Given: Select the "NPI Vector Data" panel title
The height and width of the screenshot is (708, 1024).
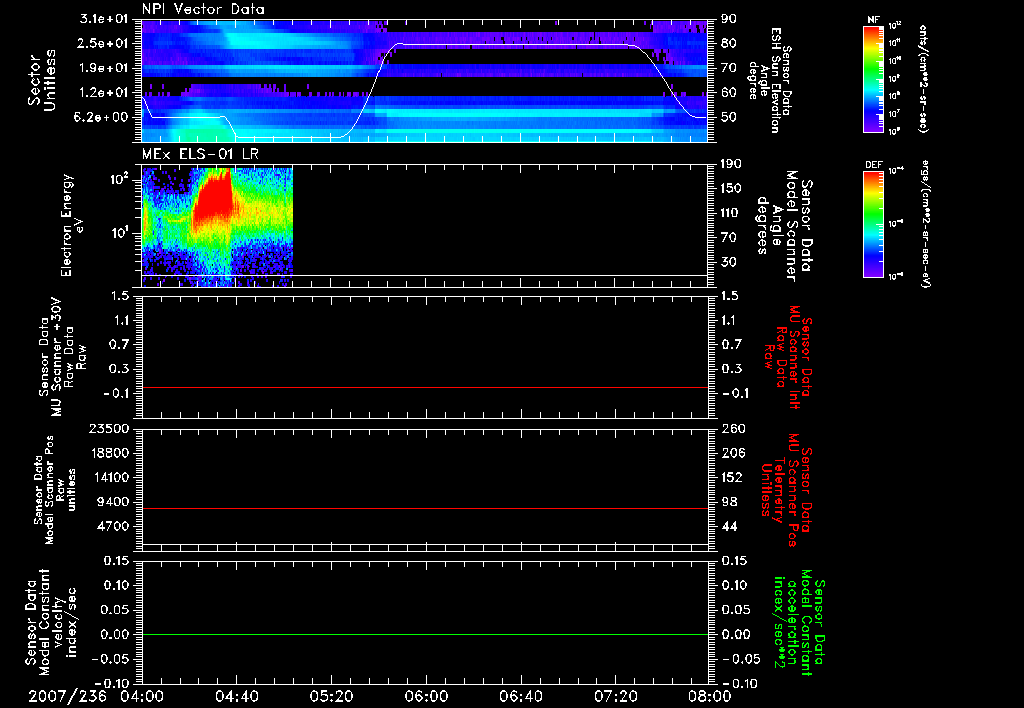Looking at the screenshot, I should pyautogui.click(x=203, y=9).
